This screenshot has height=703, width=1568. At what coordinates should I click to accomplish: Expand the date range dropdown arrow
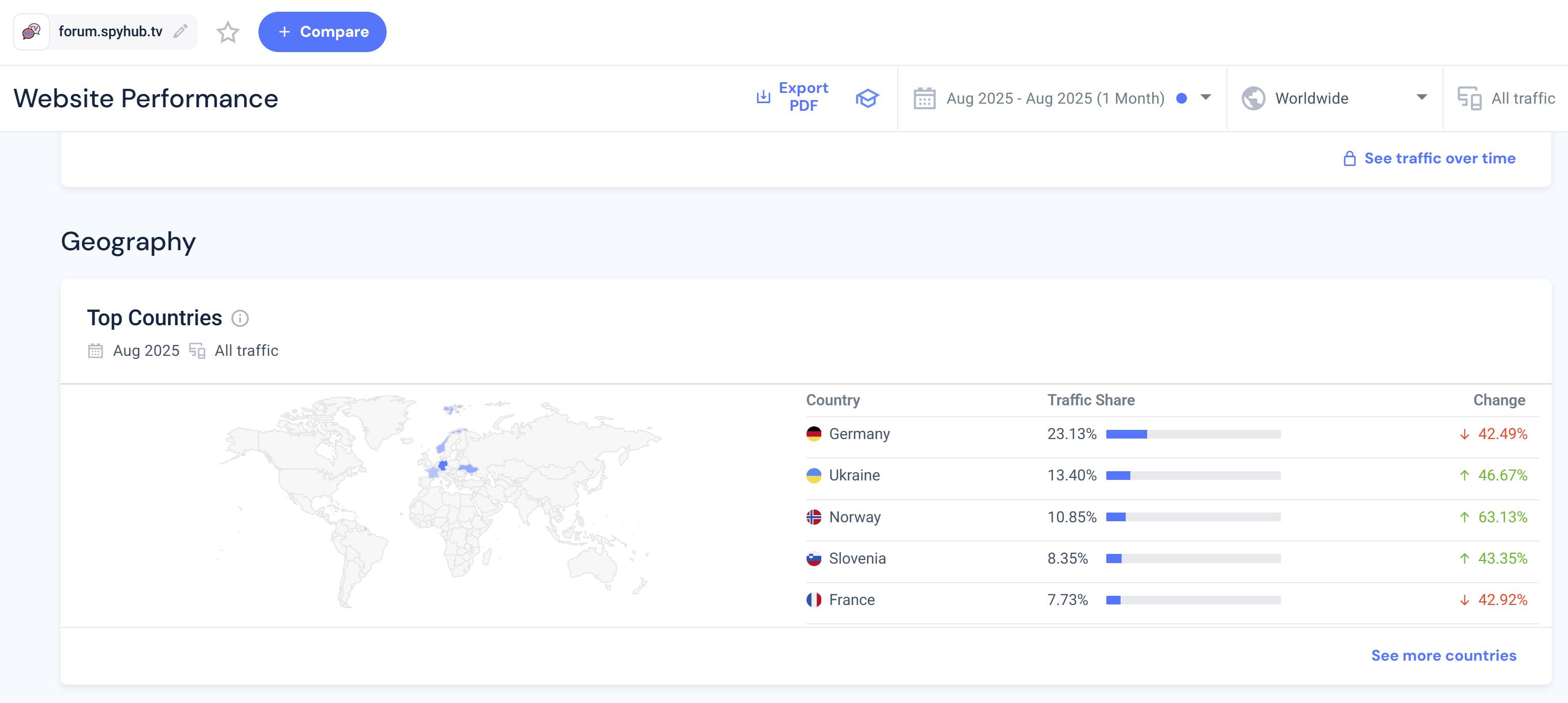pyautogui.click(x=1205, y=98)
